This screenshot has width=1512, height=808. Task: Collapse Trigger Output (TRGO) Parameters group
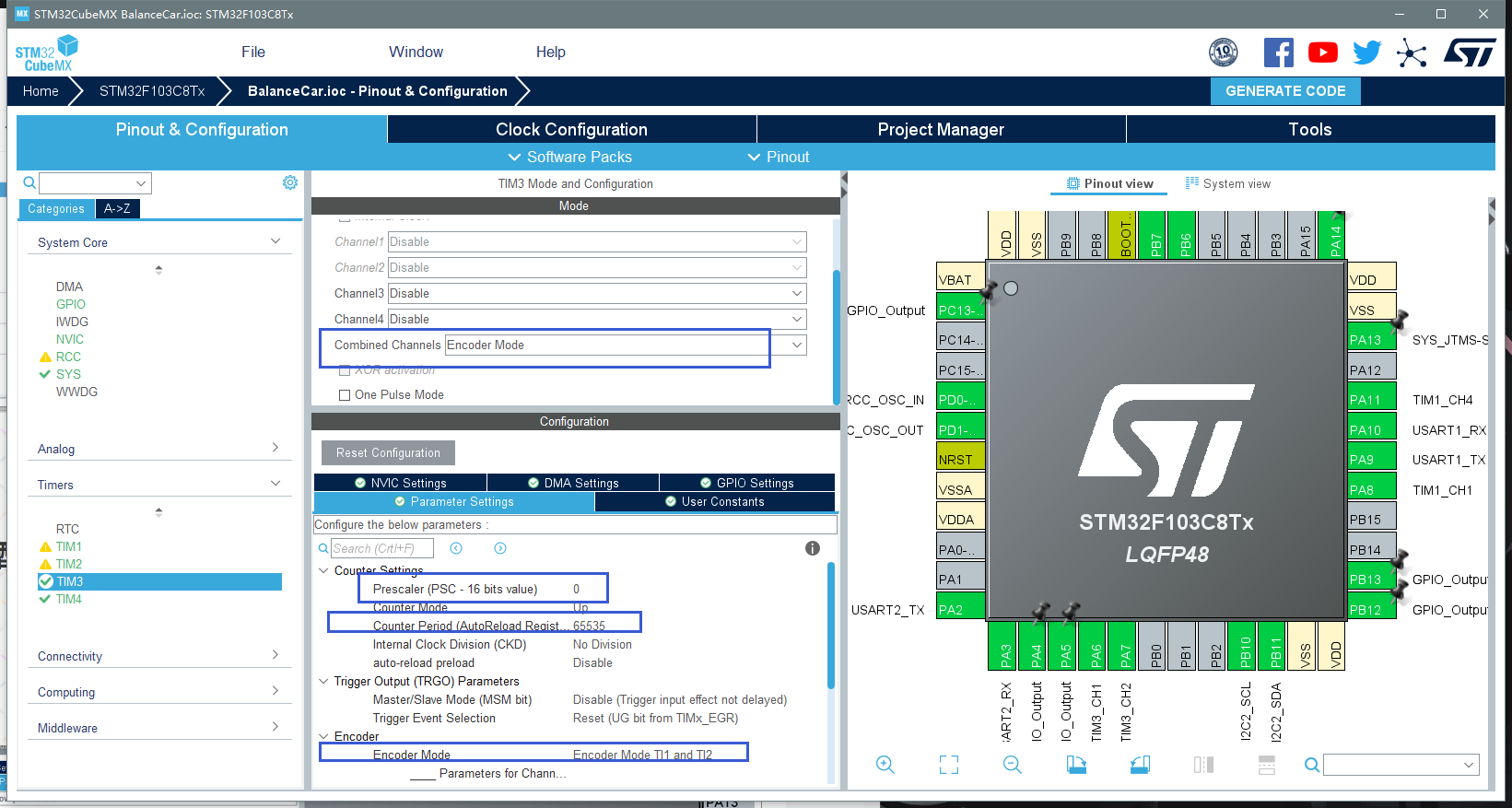323,681
